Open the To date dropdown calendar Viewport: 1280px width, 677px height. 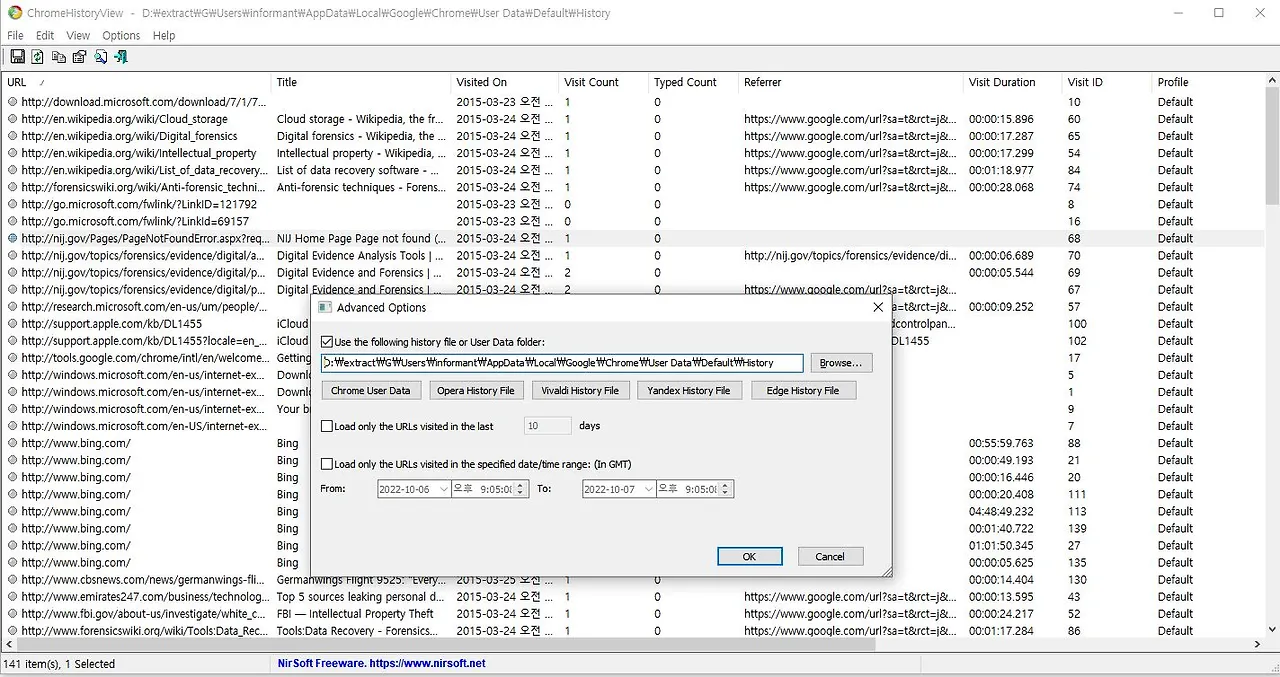coord(648,489)
